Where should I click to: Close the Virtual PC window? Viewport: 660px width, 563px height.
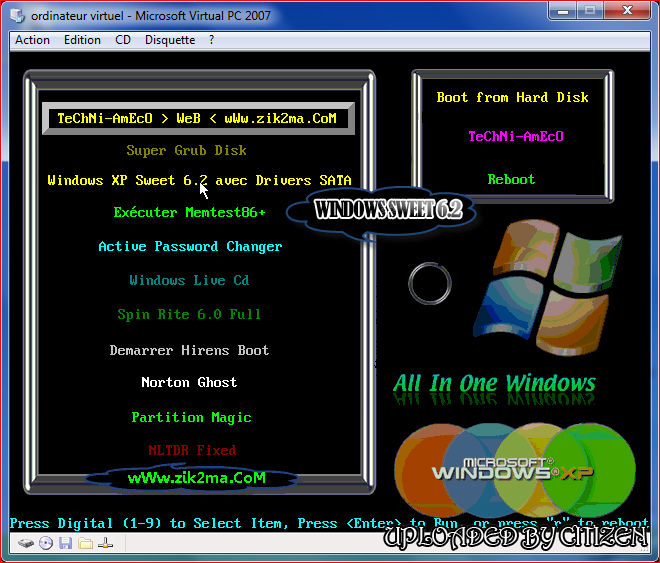click(627, 11)
